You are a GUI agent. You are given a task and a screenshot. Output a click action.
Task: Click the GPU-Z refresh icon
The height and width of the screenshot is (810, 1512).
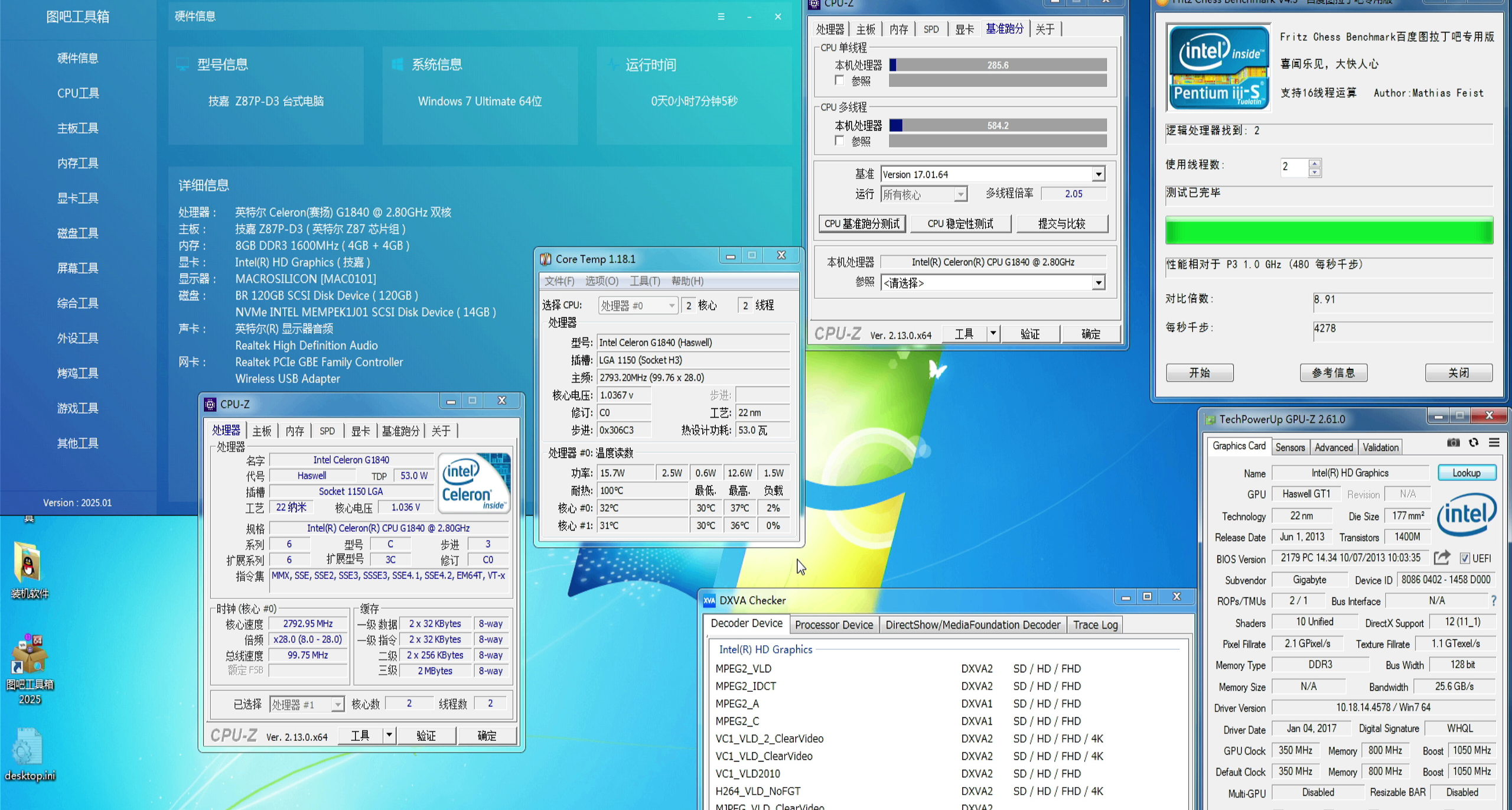coord(1474,443)
